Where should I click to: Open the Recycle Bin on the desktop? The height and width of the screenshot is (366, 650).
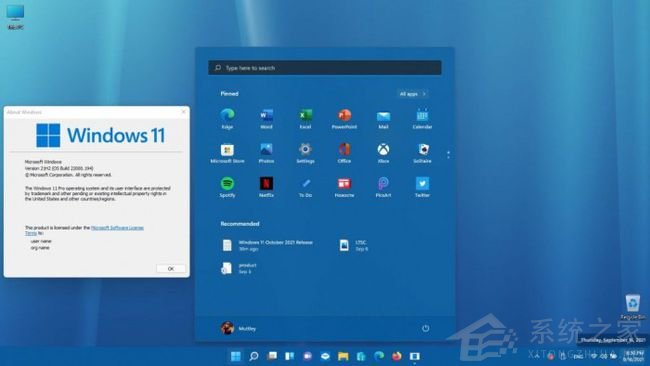633,307
